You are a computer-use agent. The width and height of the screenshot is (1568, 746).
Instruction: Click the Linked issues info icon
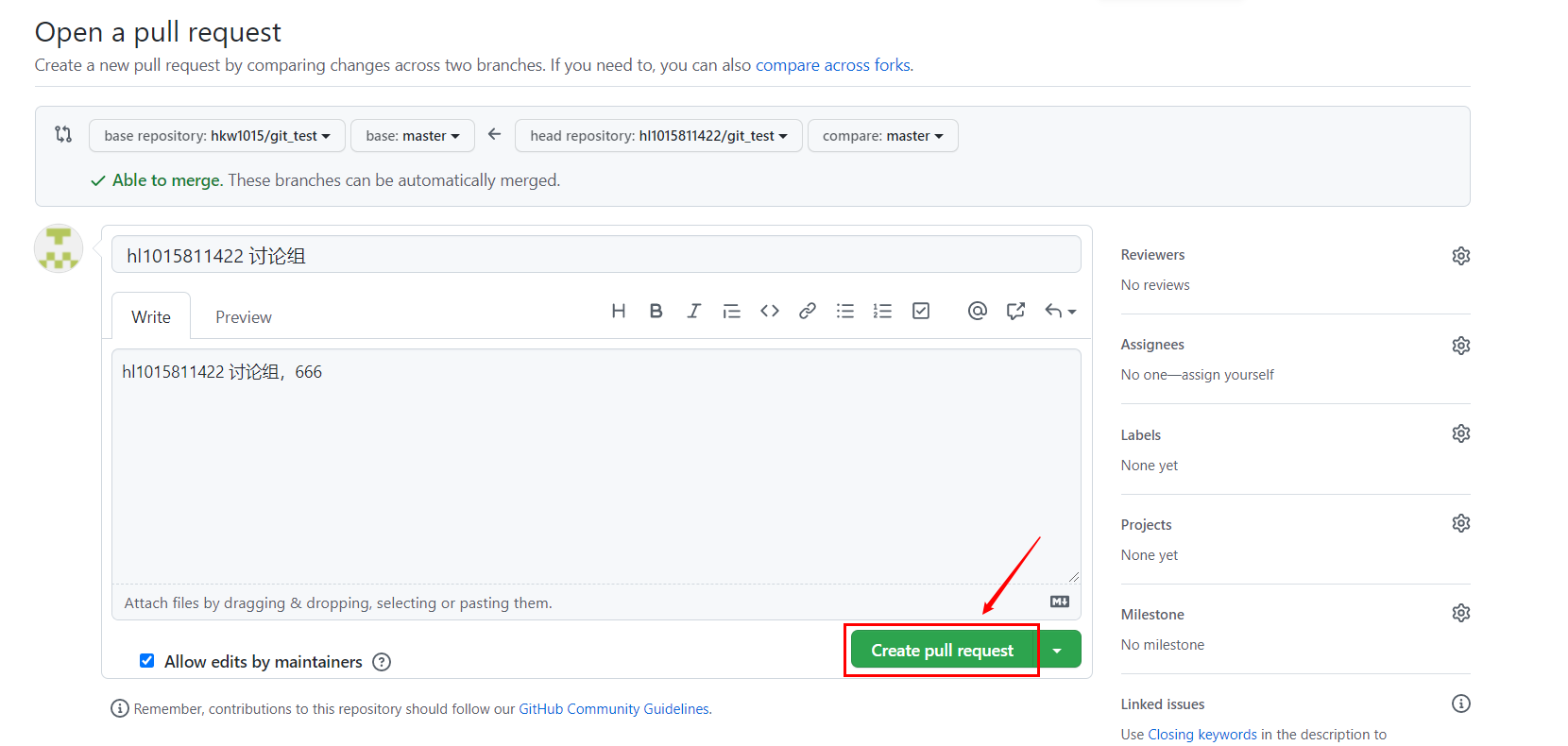click(x=1461, y=704)
